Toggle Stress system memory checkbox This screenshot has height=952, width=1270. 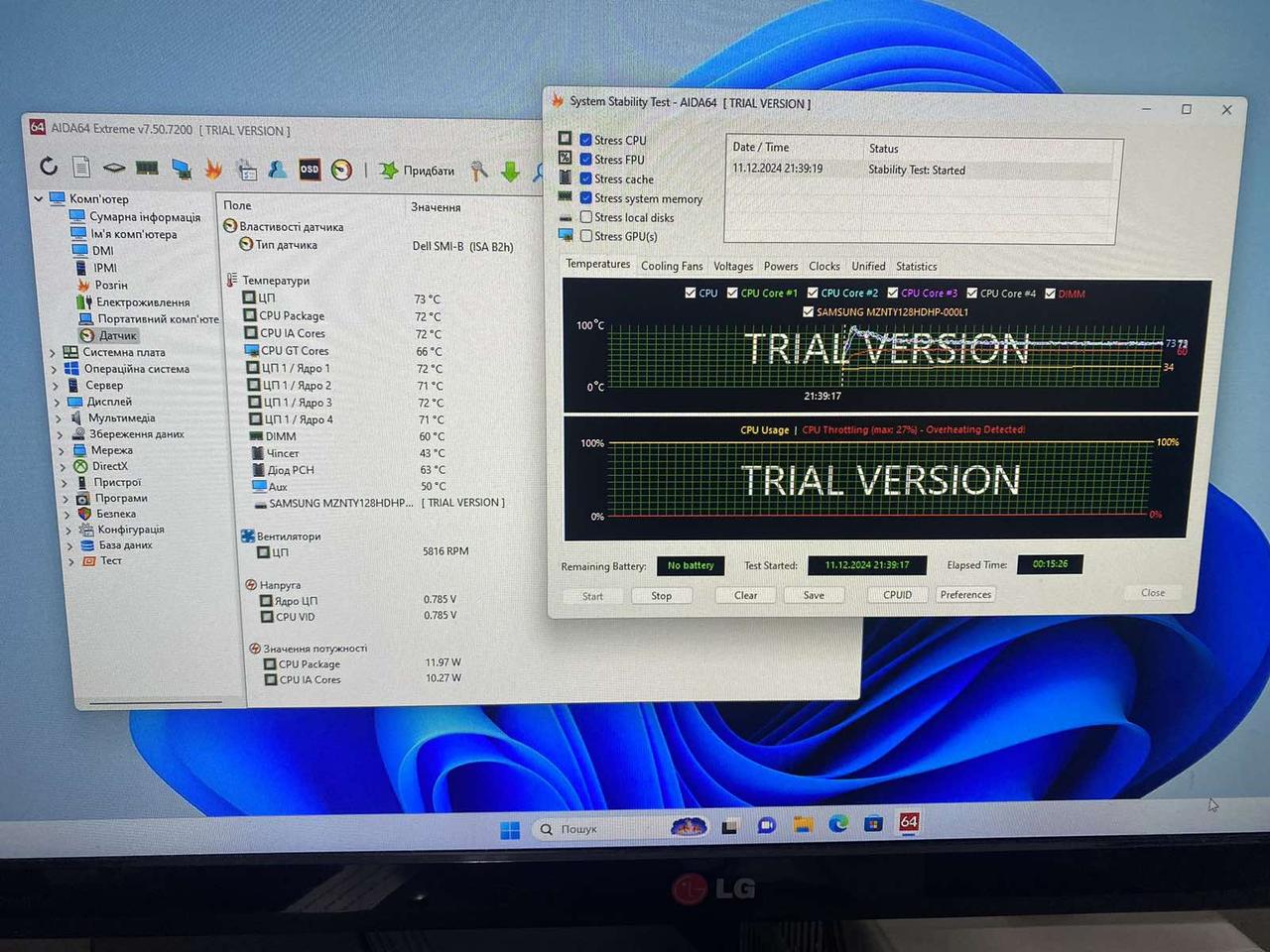586,197
